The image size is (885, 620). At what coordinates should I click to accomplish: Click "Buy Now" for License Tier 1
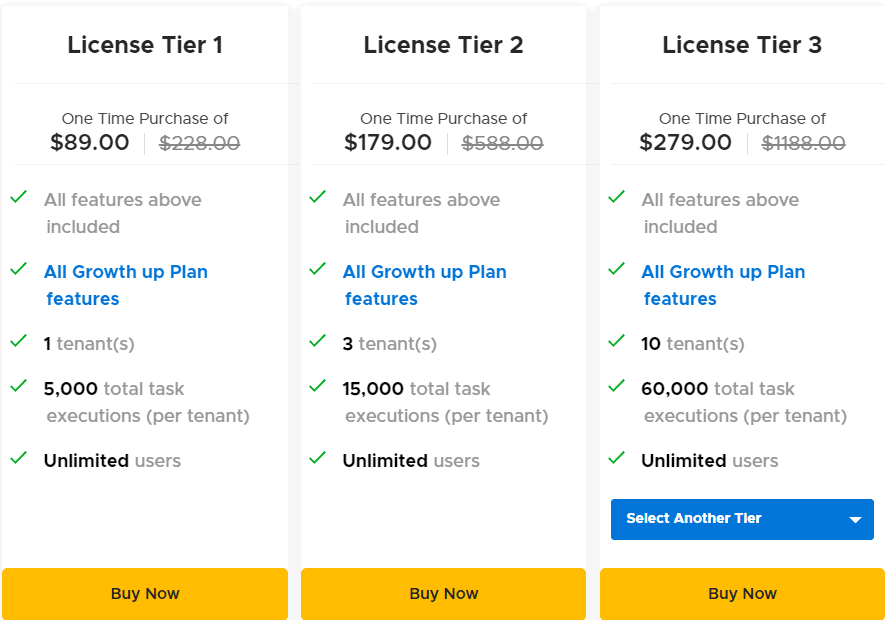[145, 593]
